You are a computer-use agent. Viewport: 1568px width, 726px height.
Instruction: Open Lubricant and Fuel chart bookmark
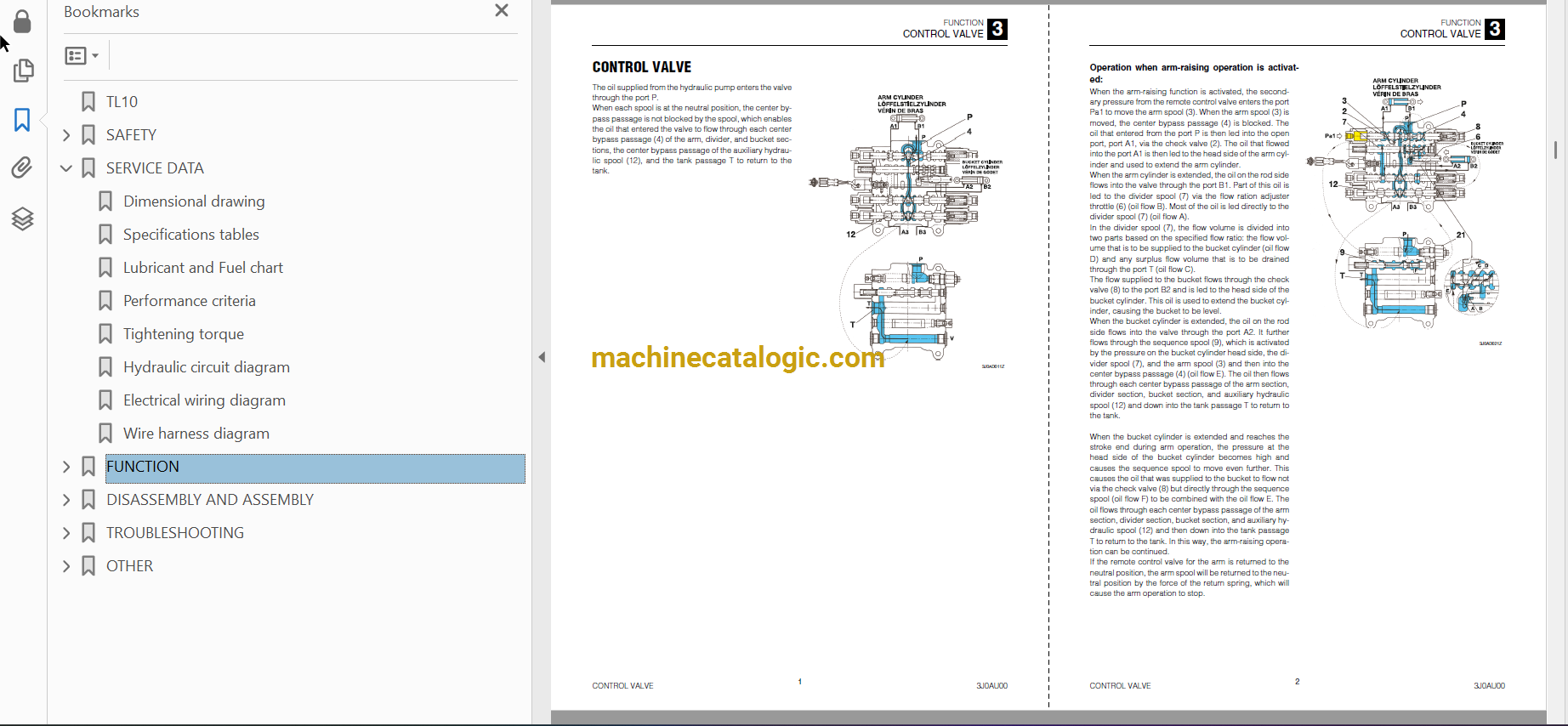pyautogui.click(x=203, y=268)
